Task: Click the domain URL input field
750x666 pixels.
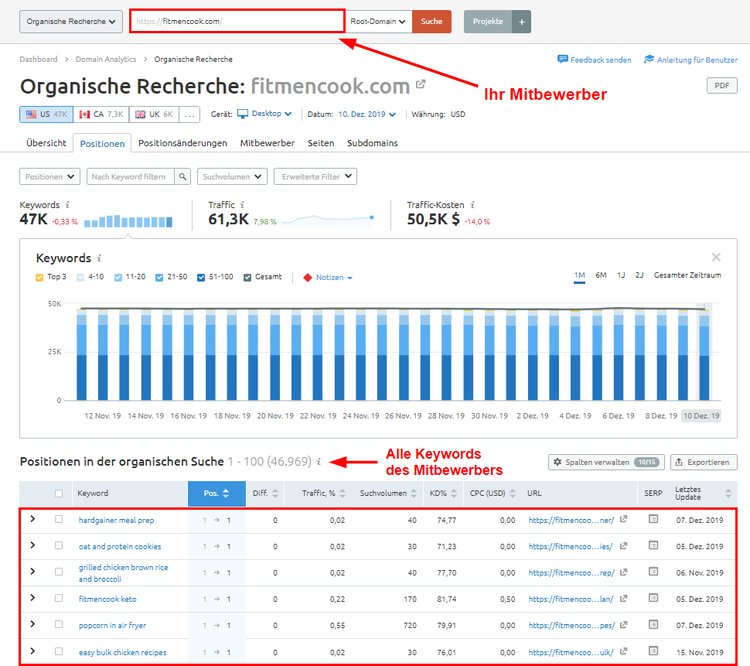Action: [237, 22]
